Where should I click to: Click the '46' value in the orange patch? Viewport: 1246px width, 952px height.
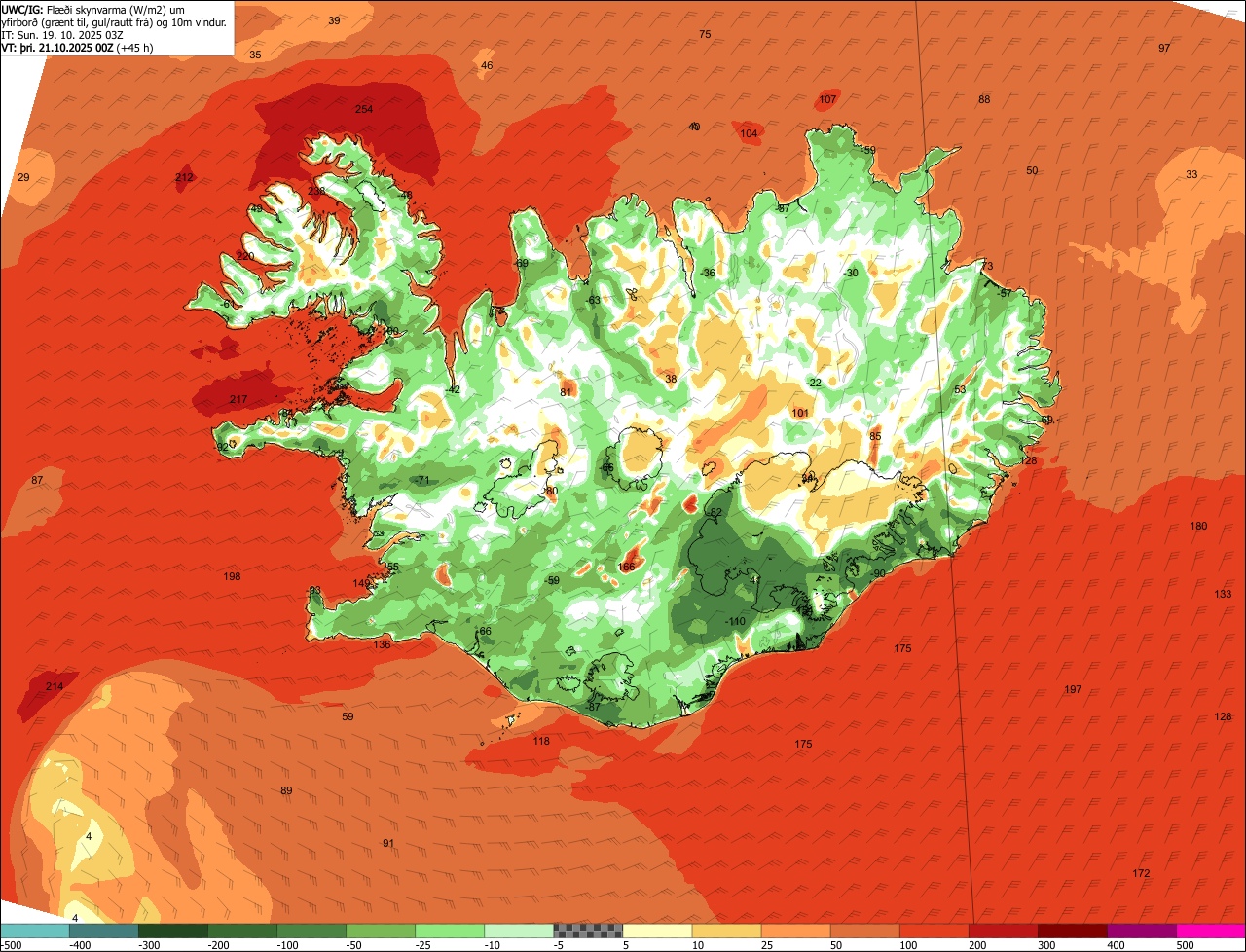point(487,65)
